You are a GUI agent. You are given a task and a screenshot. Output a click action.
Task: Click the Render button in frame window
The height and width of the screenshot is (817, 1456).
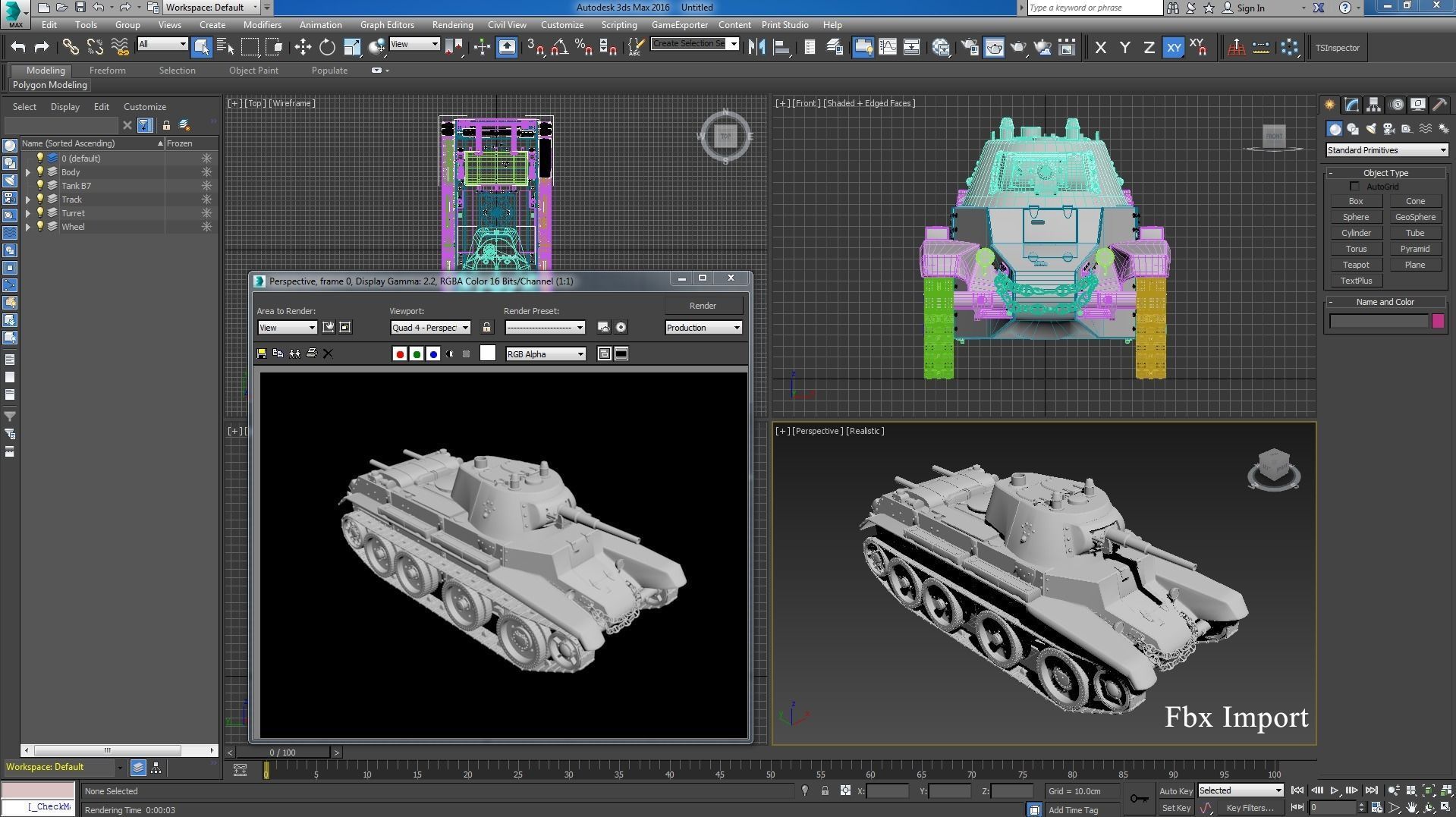point(703,306)
